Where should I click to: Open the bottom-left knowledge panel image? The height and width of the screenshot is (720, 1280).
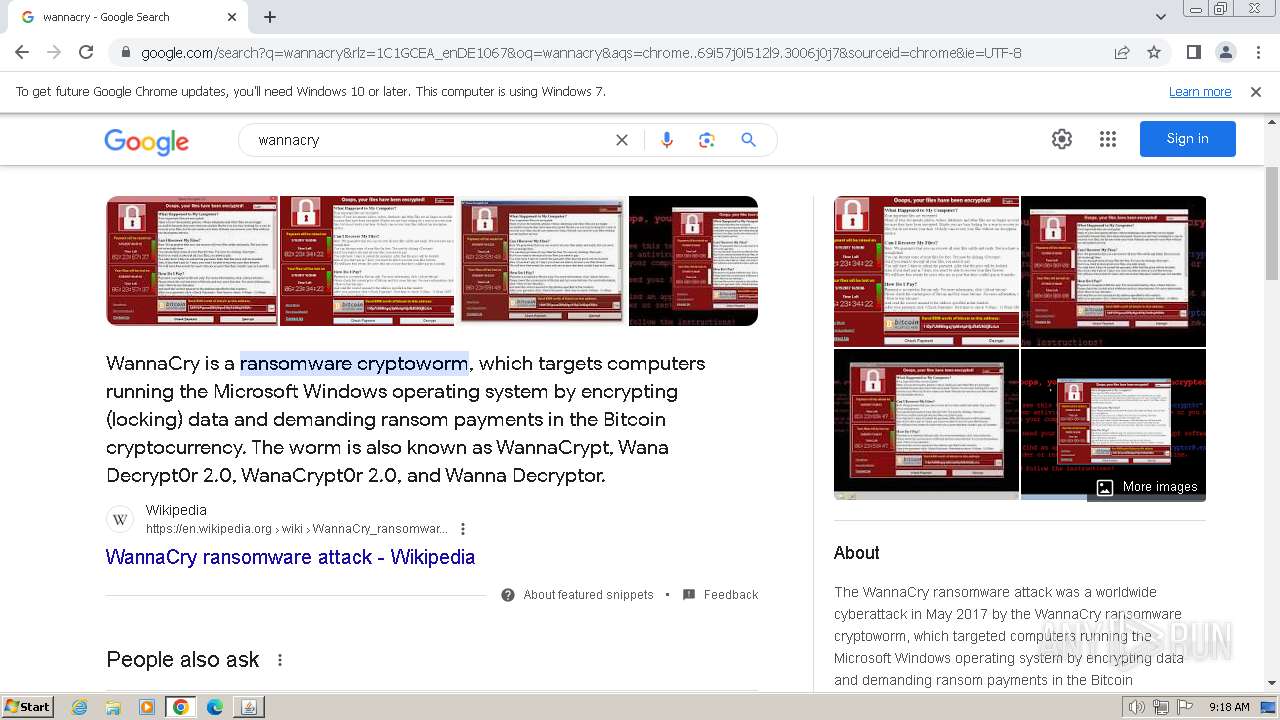(927, 424)
